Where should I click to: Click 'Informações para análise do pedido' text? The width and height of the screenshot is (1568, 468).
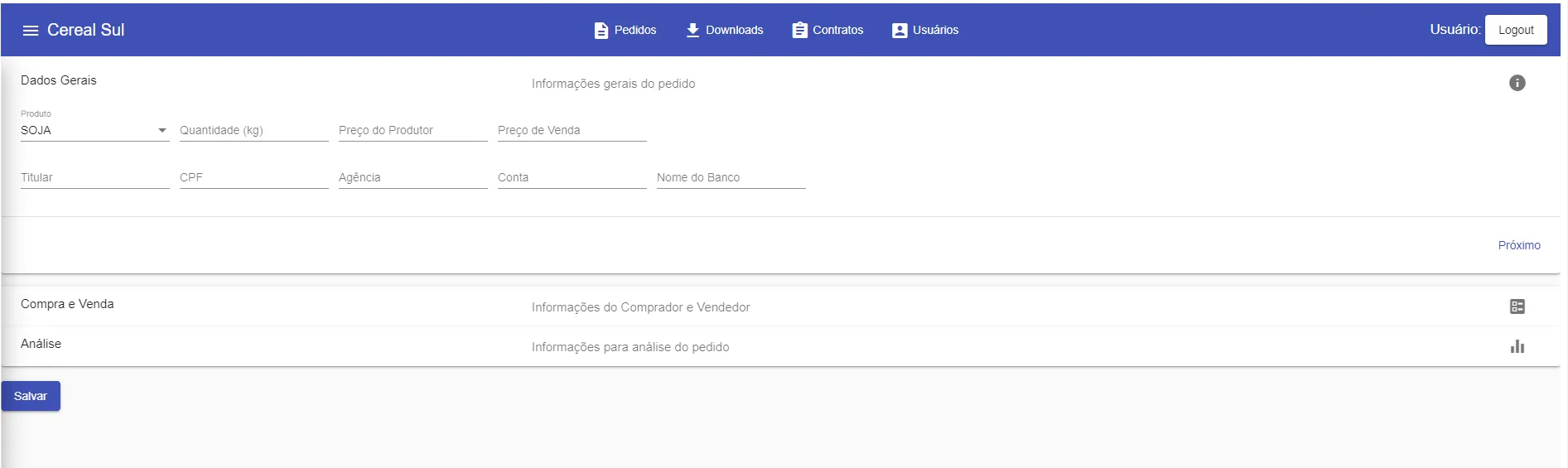click(x=630, y=347)
